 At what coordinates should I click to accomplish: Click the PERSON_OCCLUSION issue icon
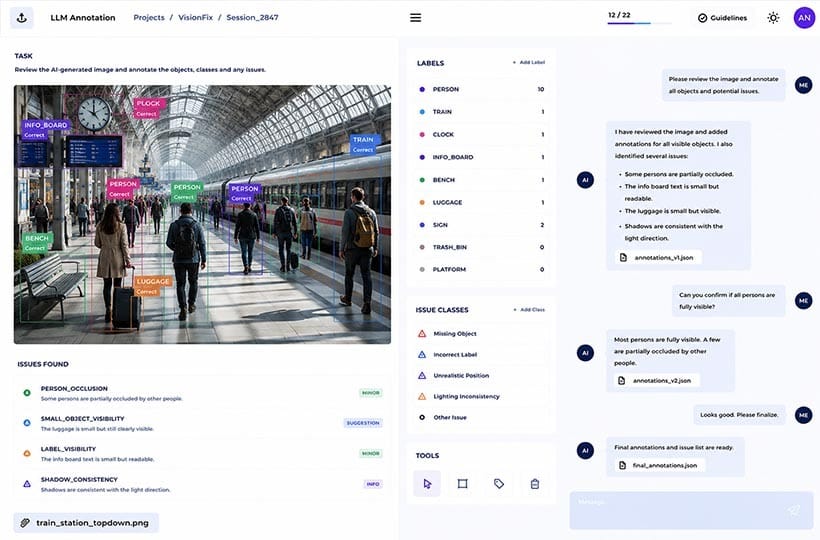[27, 393]
